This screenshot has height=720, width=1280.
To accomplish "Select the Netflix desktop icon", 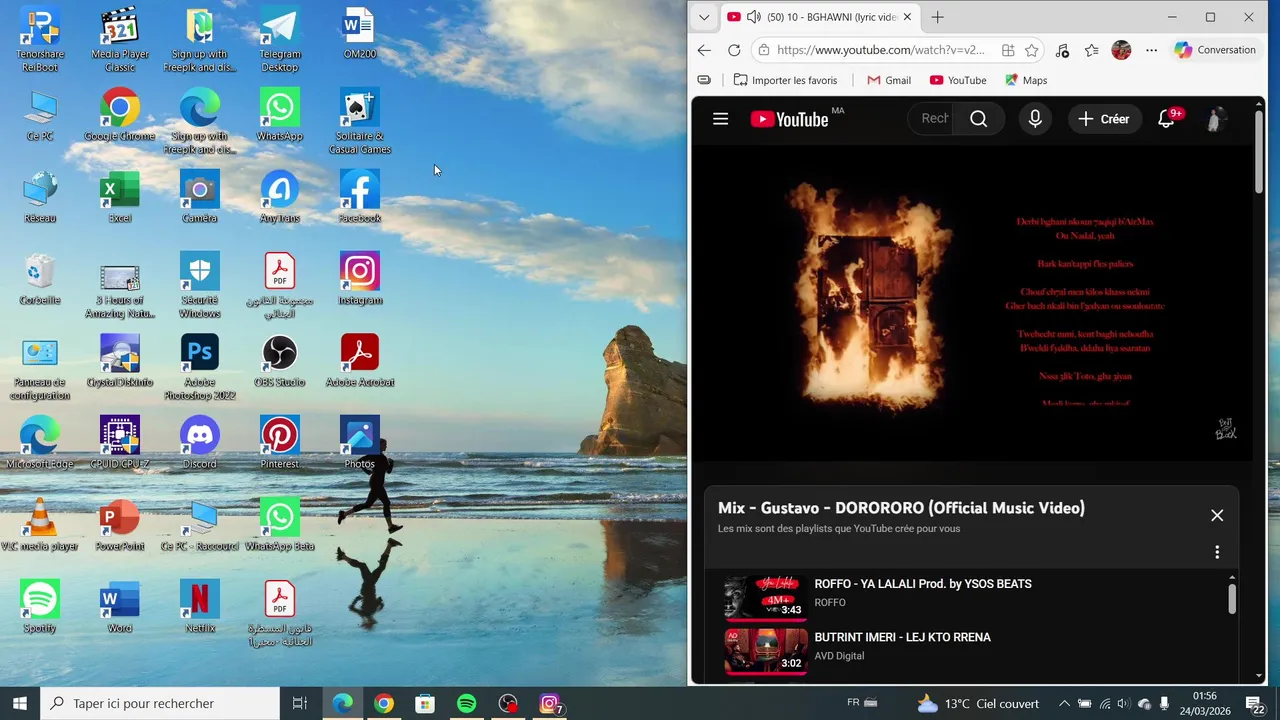I will [200, 607].
